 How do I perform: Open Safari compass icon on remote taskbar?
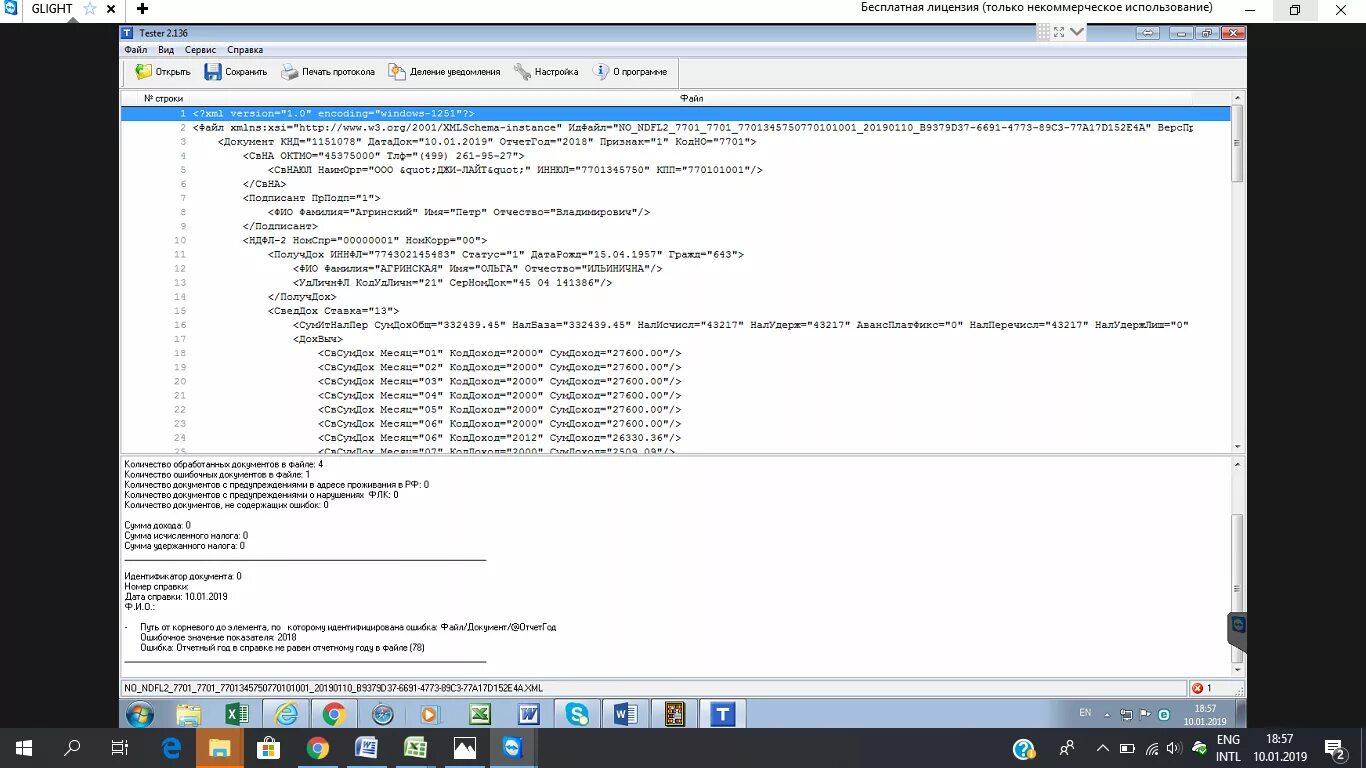383,714
